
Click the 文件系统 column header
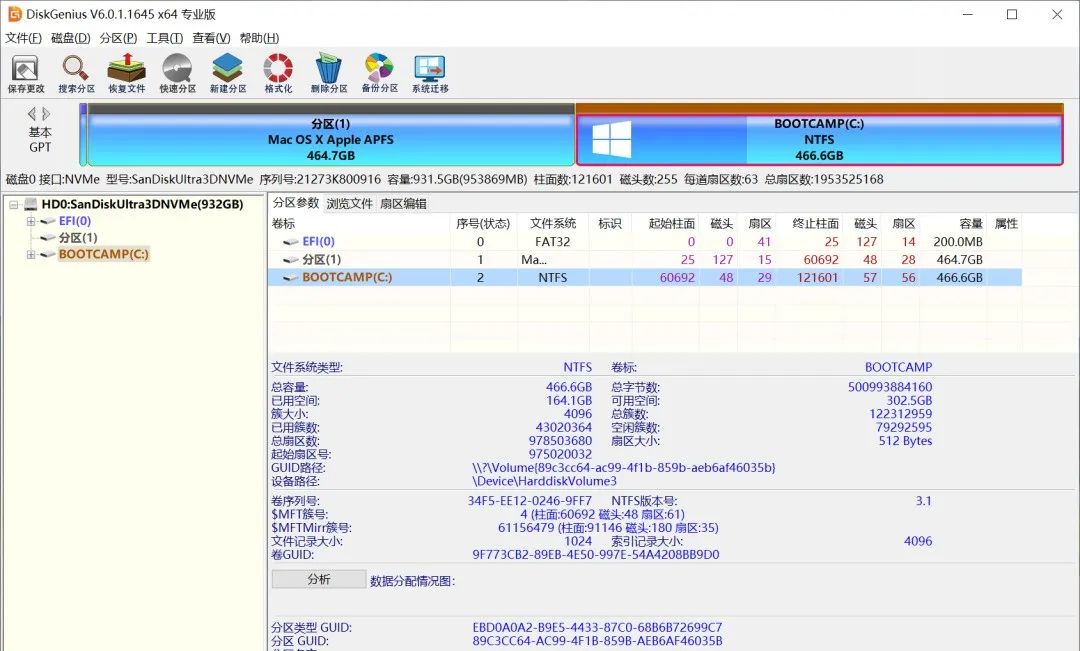click(x=552, y=224)
